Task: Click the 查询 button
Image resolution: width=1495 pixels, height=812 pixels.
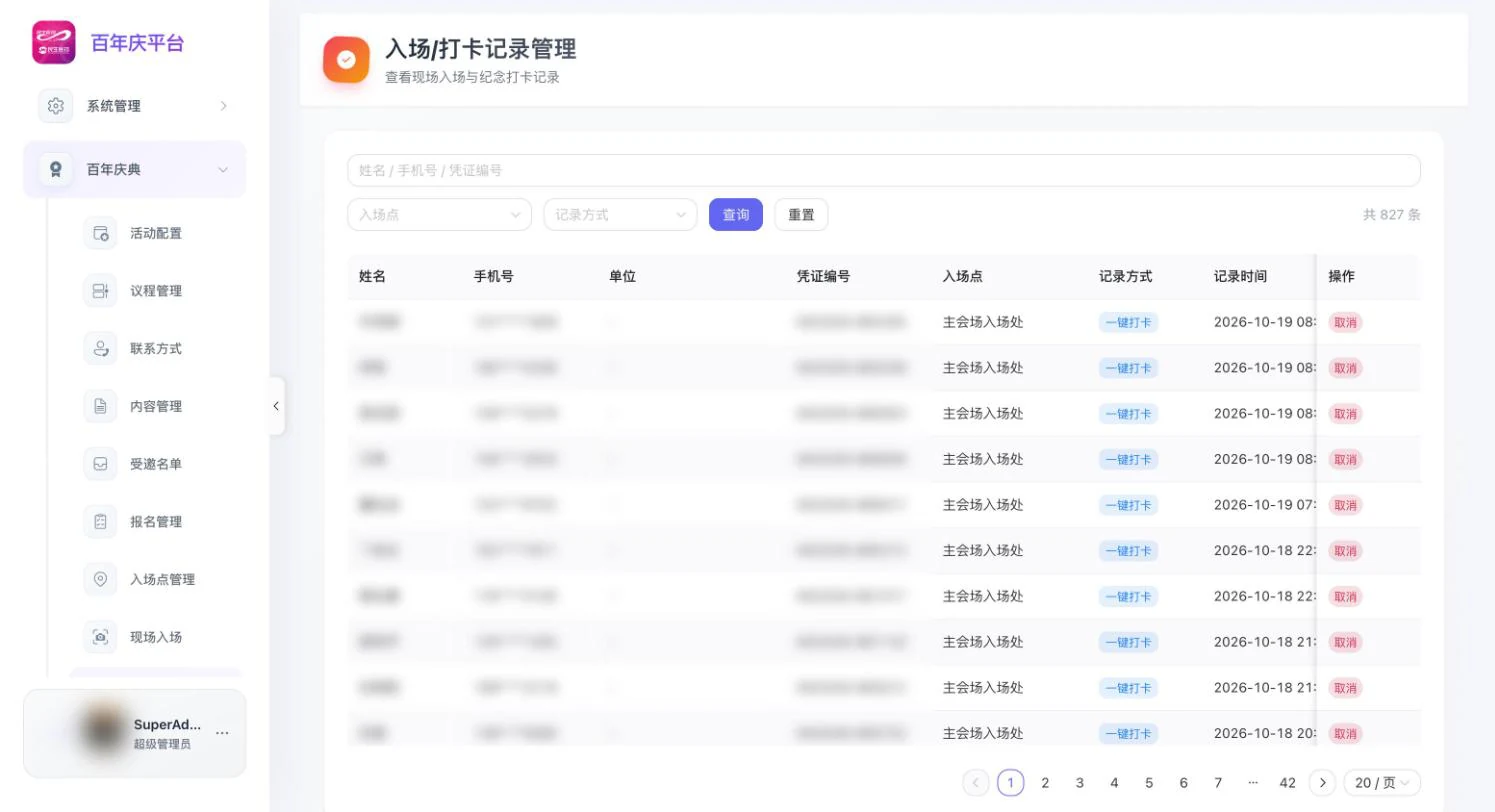Action: [x=736, y=215]
